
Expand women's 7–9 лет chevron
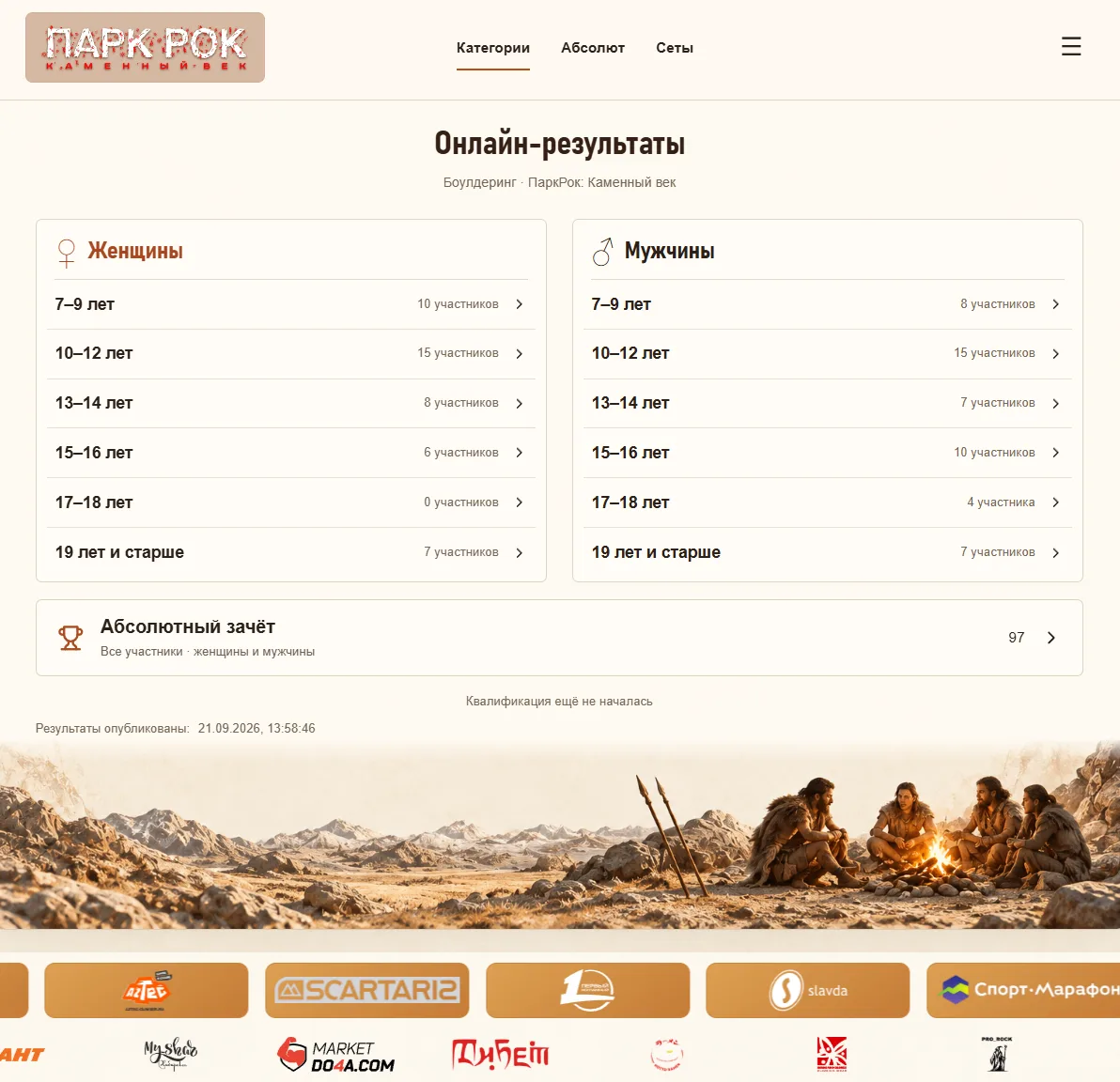(520, 304)
